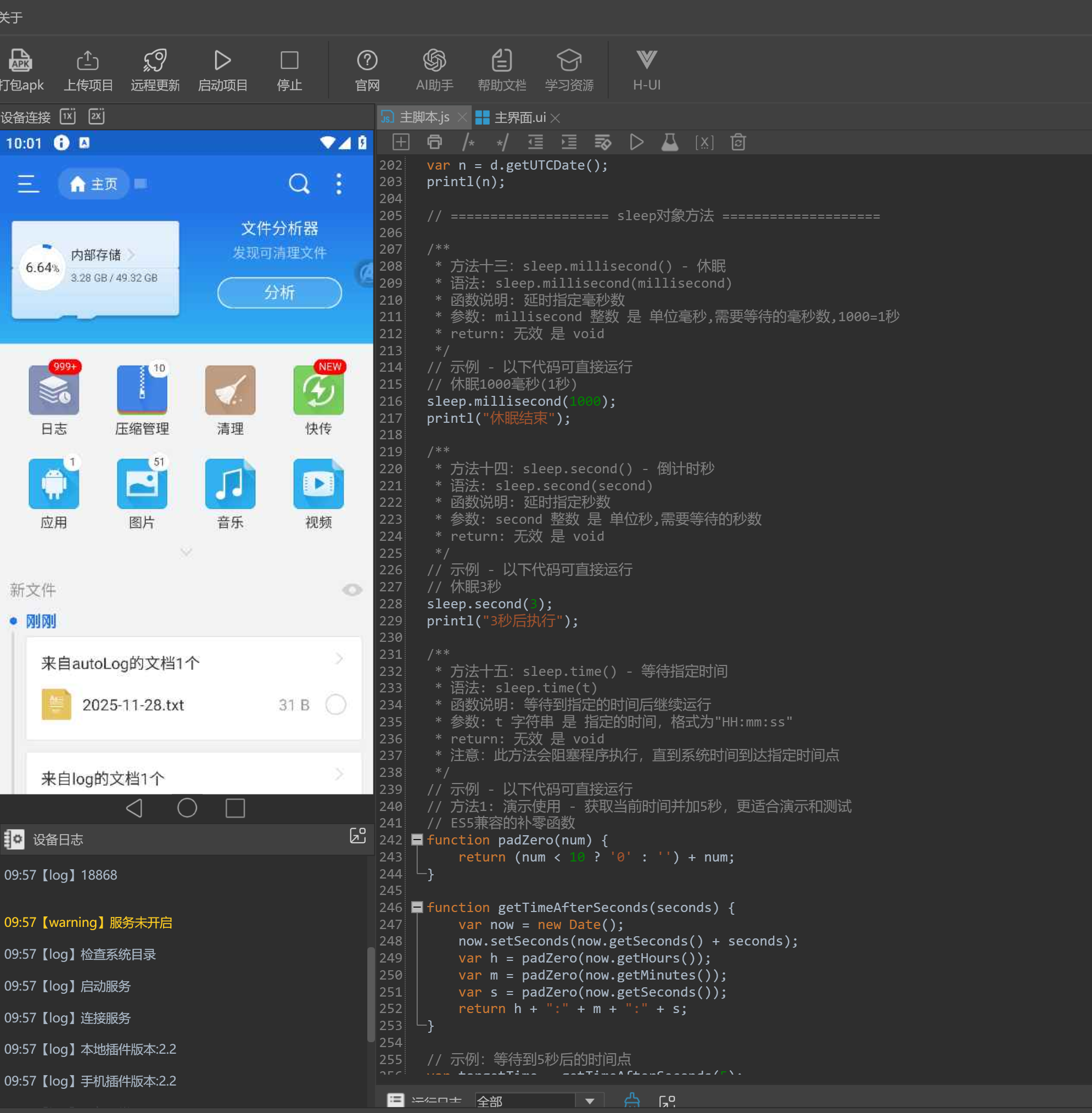The image size is (1092, 1113).
Task: Tap the 内部存储 storage link
Action: [x=97, y=255]
